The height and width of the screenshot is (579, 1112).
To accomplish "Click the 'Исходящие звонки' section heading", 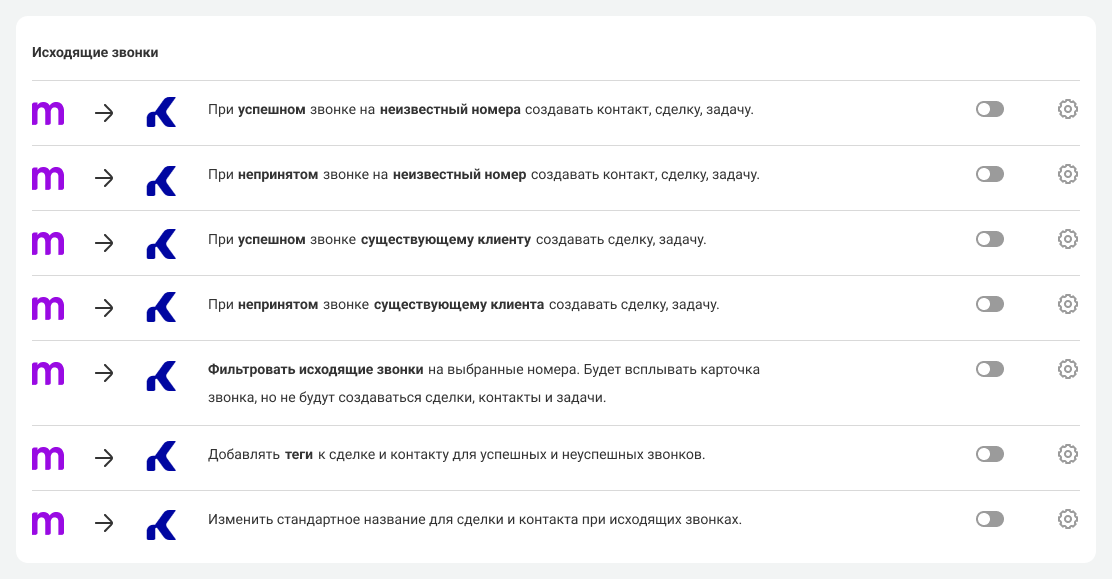I will click(x=95, y=53).
